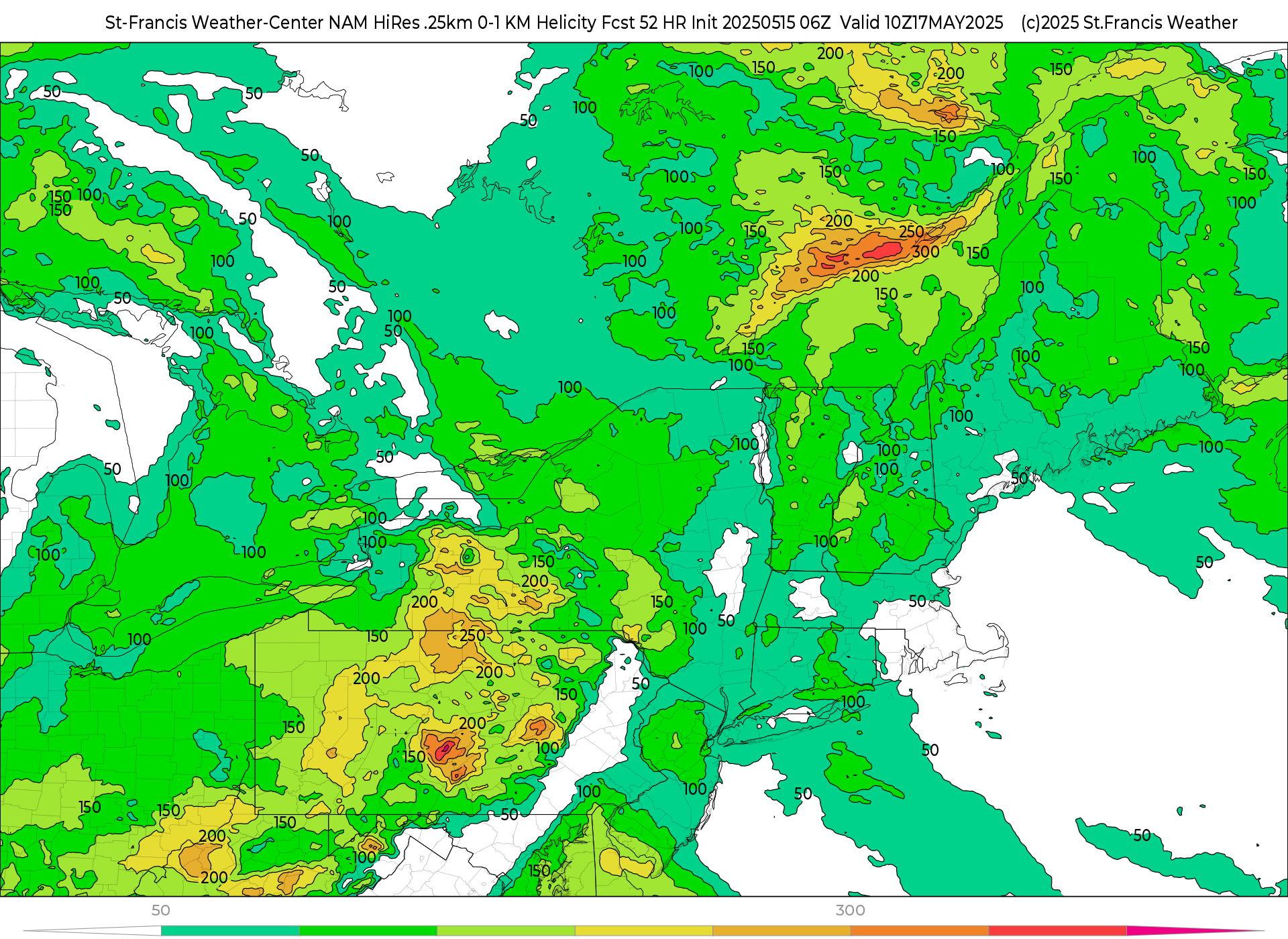Click the lime yellow-green colorbar segment
Screen dimensions: 1288x939
click(x=506, y=931)
